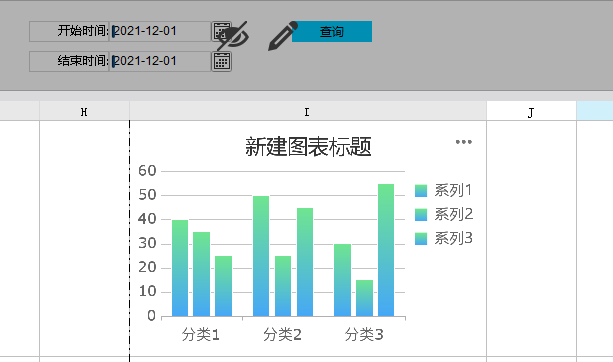613x362 pixels.
Task: Click the tallest bar in 分类3
Action: (x=386, y=250)
